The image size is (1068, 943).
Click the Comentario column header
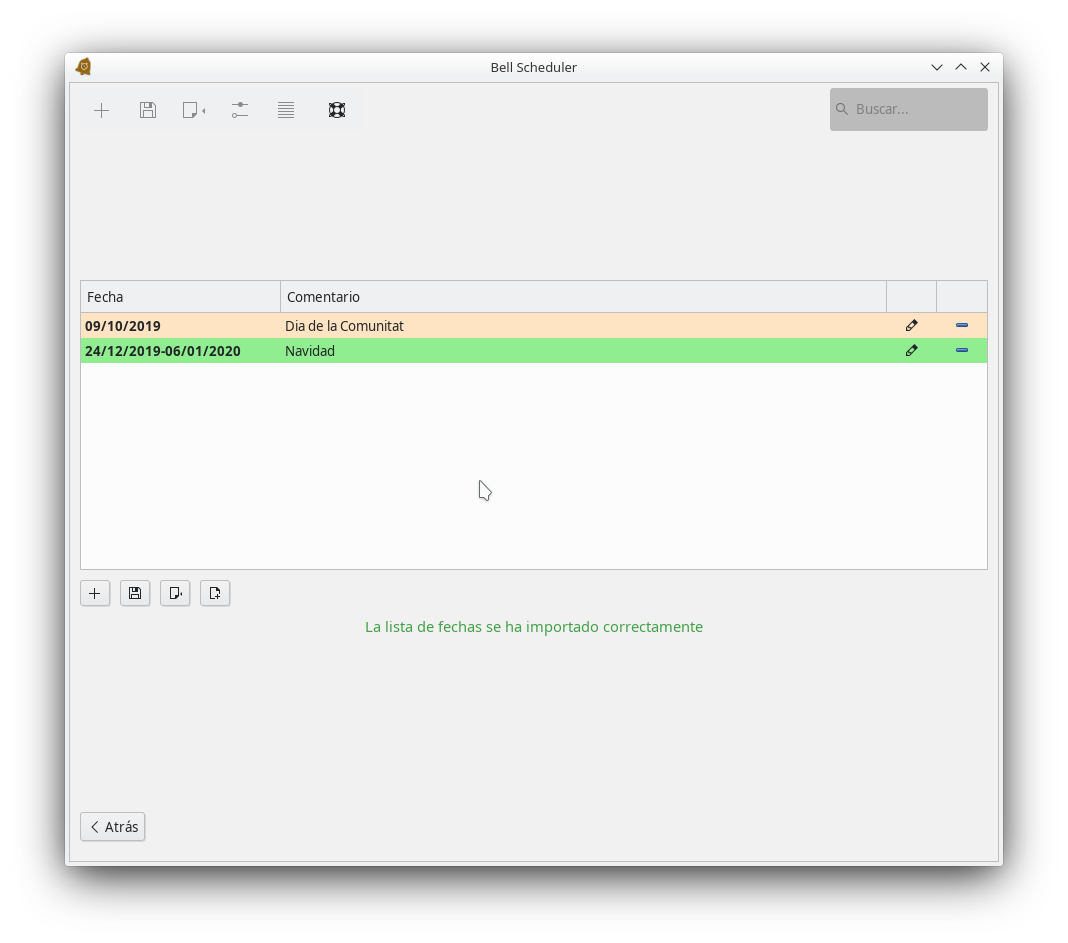(x=582, y=297)
